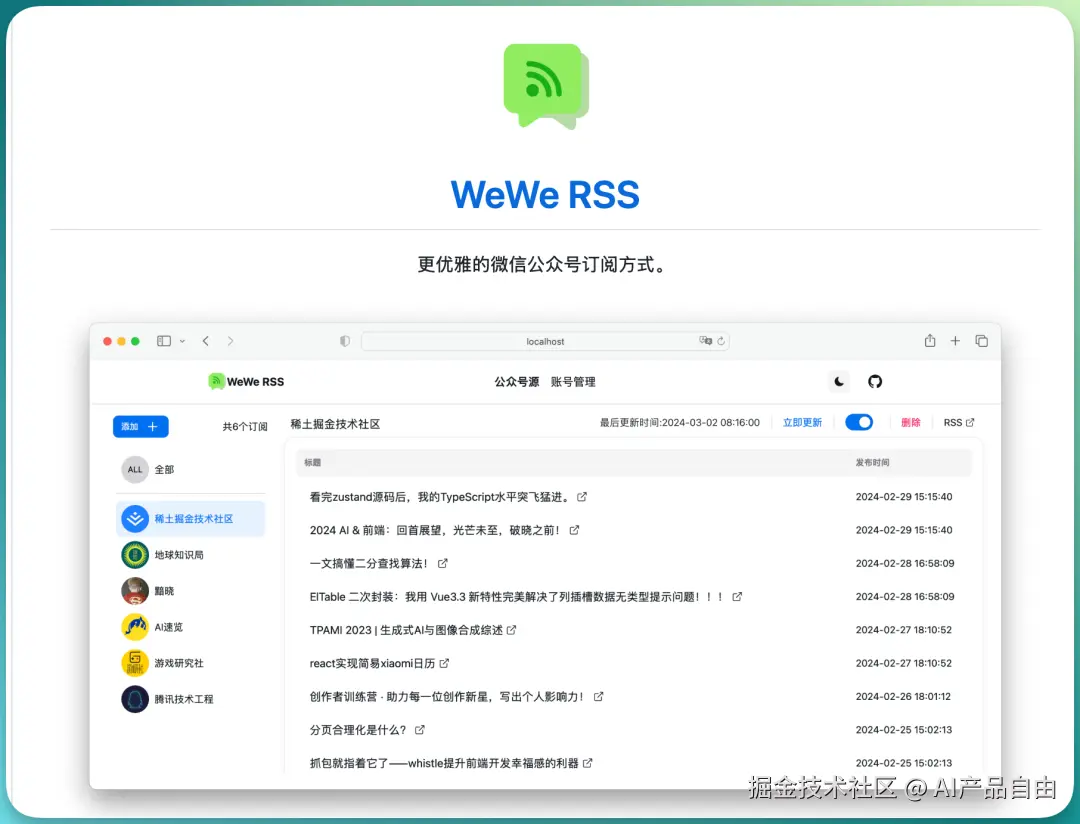Select the 腾讯技术工程 feed
The image size is (1080, 824).
191,699
